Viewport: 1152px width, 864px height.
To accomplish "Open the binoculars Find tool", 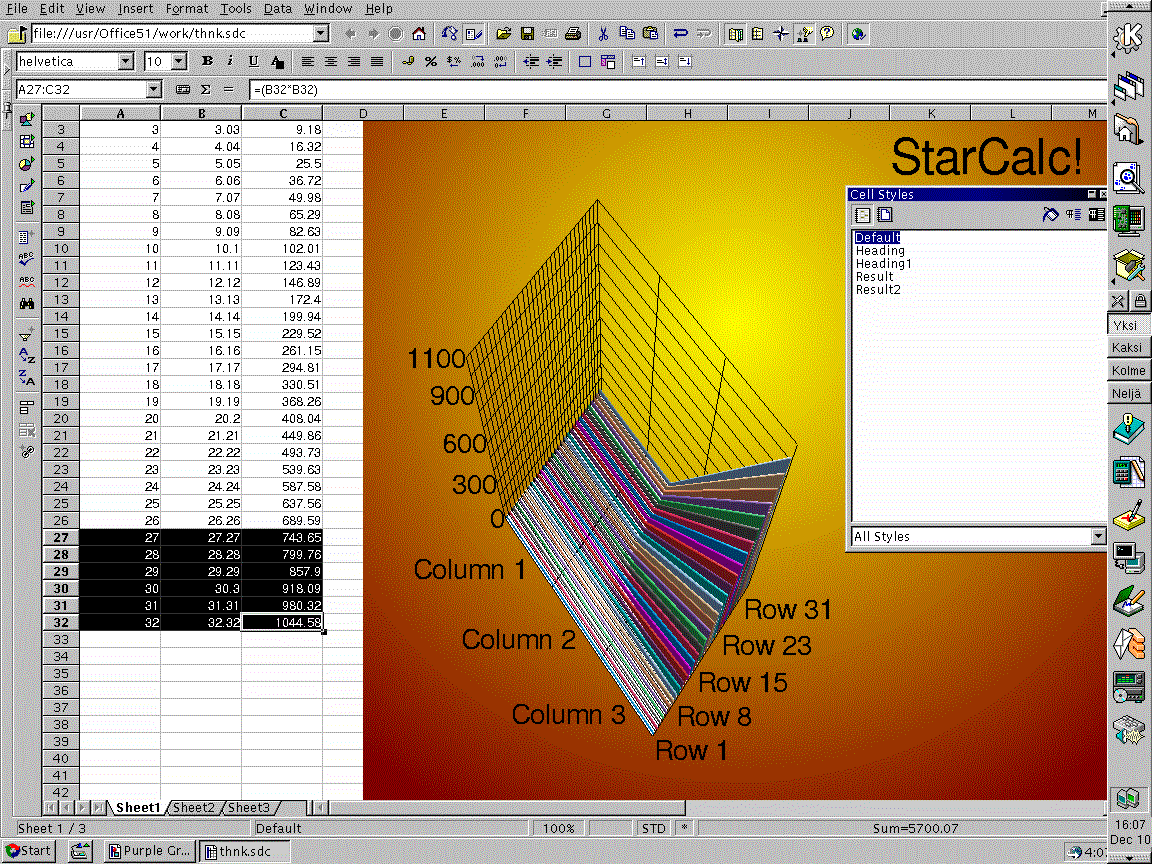I will tap(27, 303).
